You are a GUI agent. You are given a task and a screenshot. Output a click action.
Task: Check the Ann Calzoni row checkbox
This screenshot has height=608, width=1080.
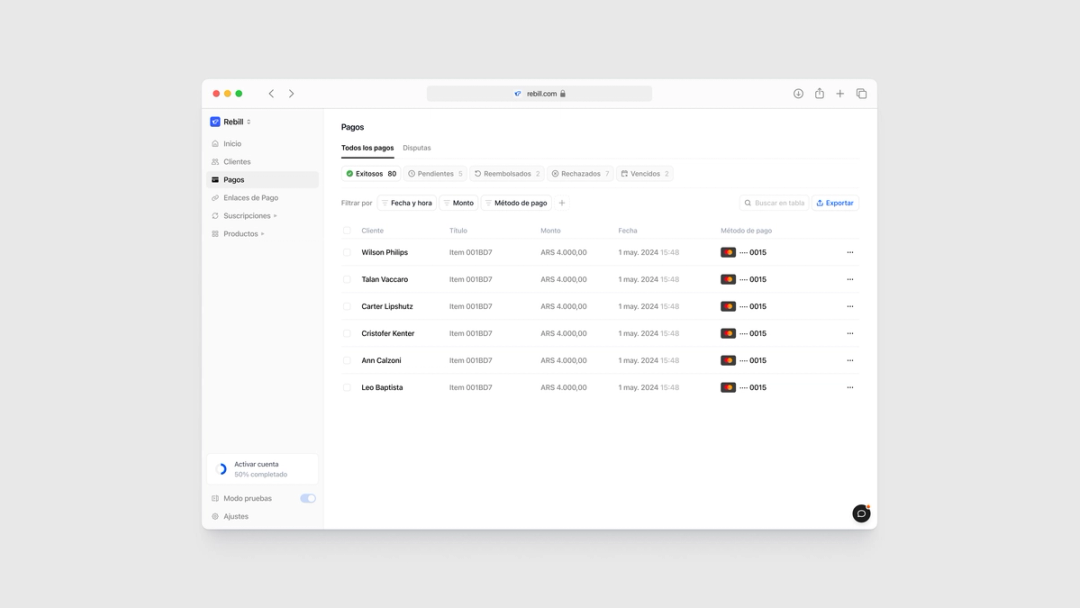point(347,360)
